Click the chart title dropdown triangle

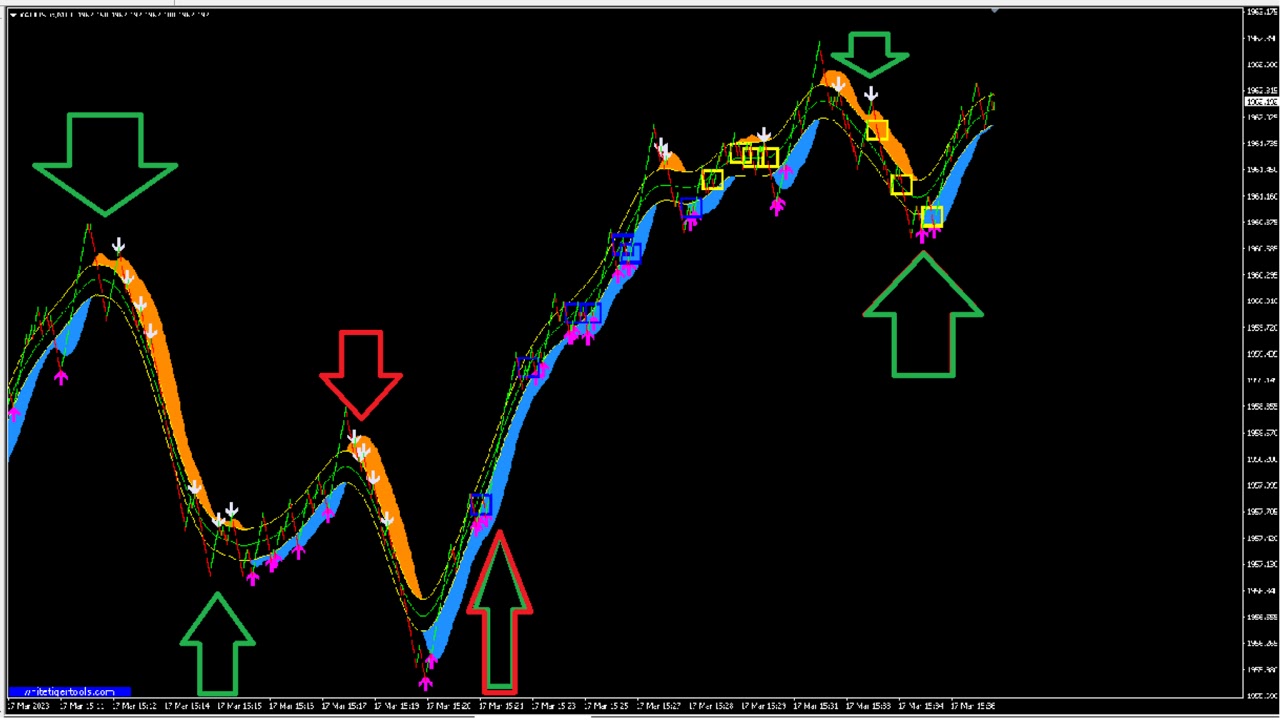tap(13, 14)
